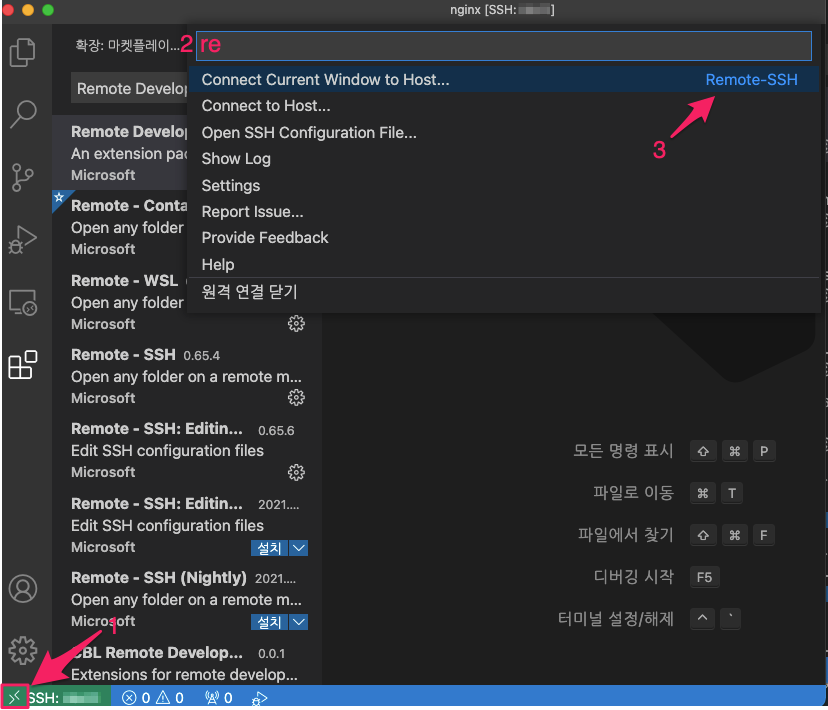828x710 pixels.
Task: Choose Show Log command
Action: click(503, 159)
